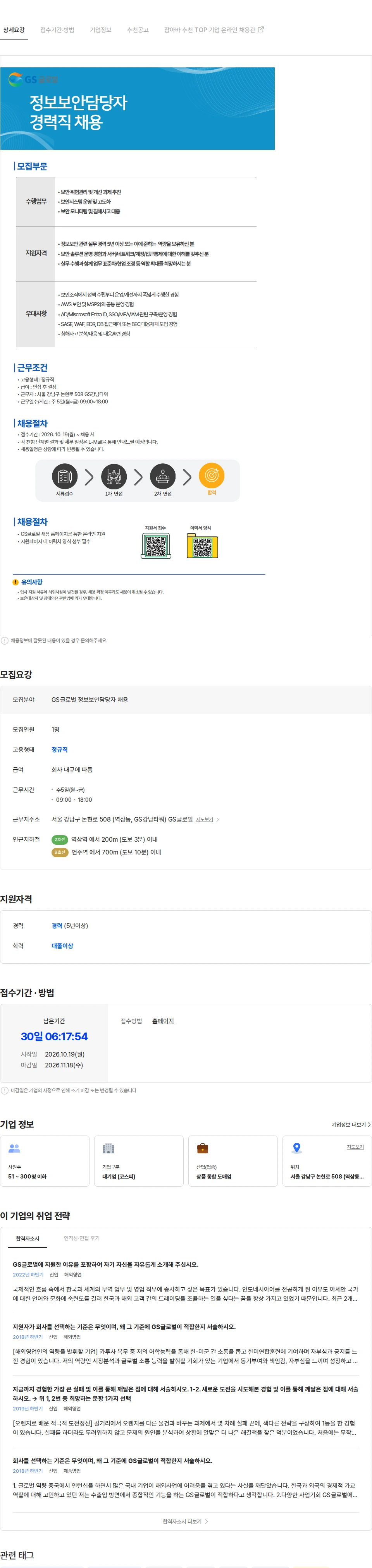Click the 2차 면접 step icon
This screenshot has width=372, height=1568.
pyautogui.click(x=163, y=475)
